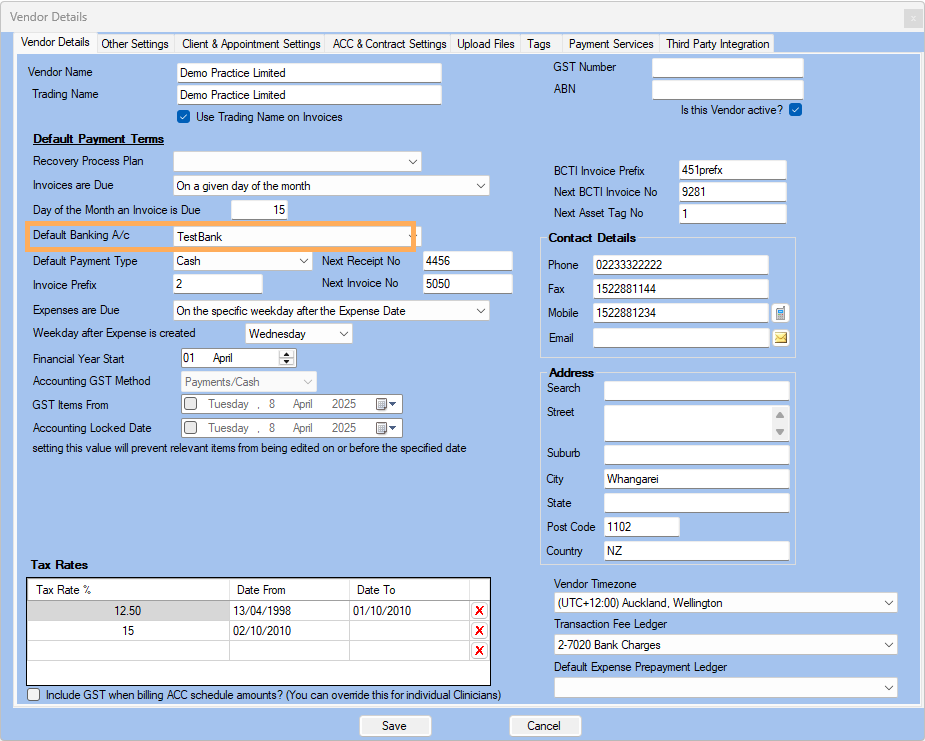The width and height of the screenshot is (925, 741).
Task: Uncheck Is this Vendor active checkbox
Action: 796,110
